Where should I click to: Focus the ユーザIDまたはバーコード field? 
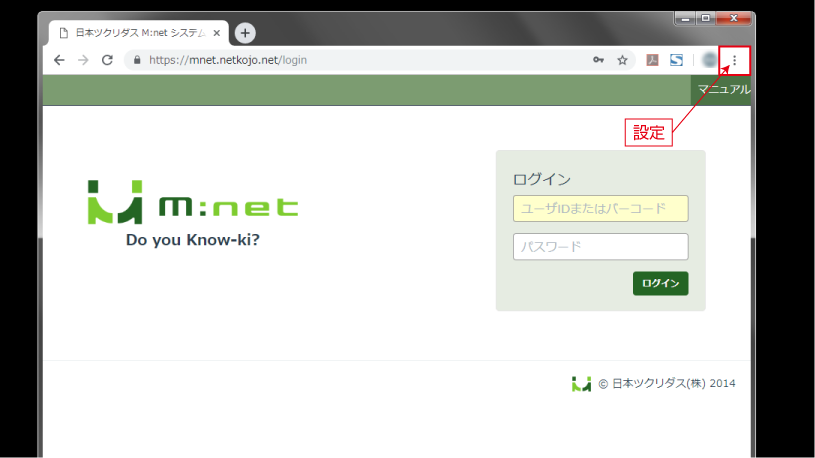click(600, 208)
